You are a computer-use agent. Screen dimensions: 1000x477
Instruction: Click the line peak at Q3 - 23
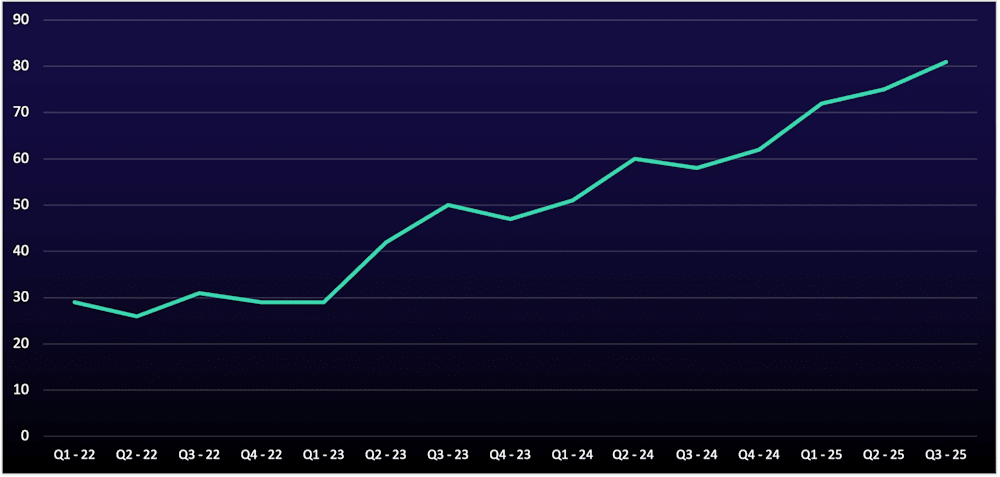point(448,205)
